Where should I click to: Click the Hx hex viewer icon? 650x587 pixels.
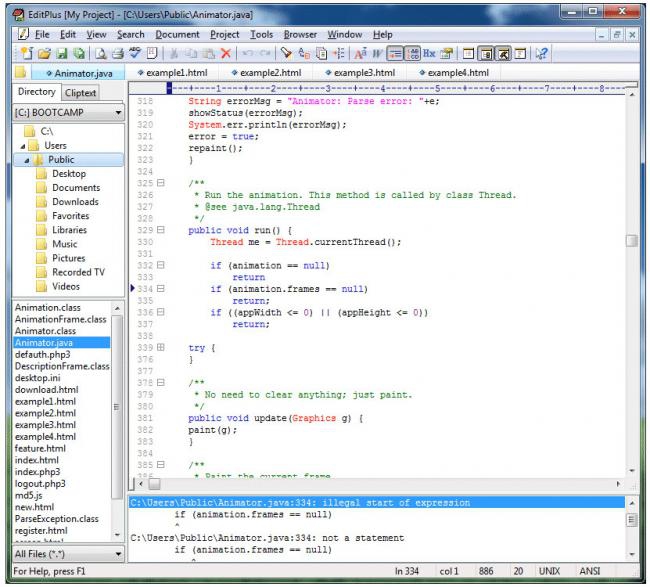[x=429, y=53]
